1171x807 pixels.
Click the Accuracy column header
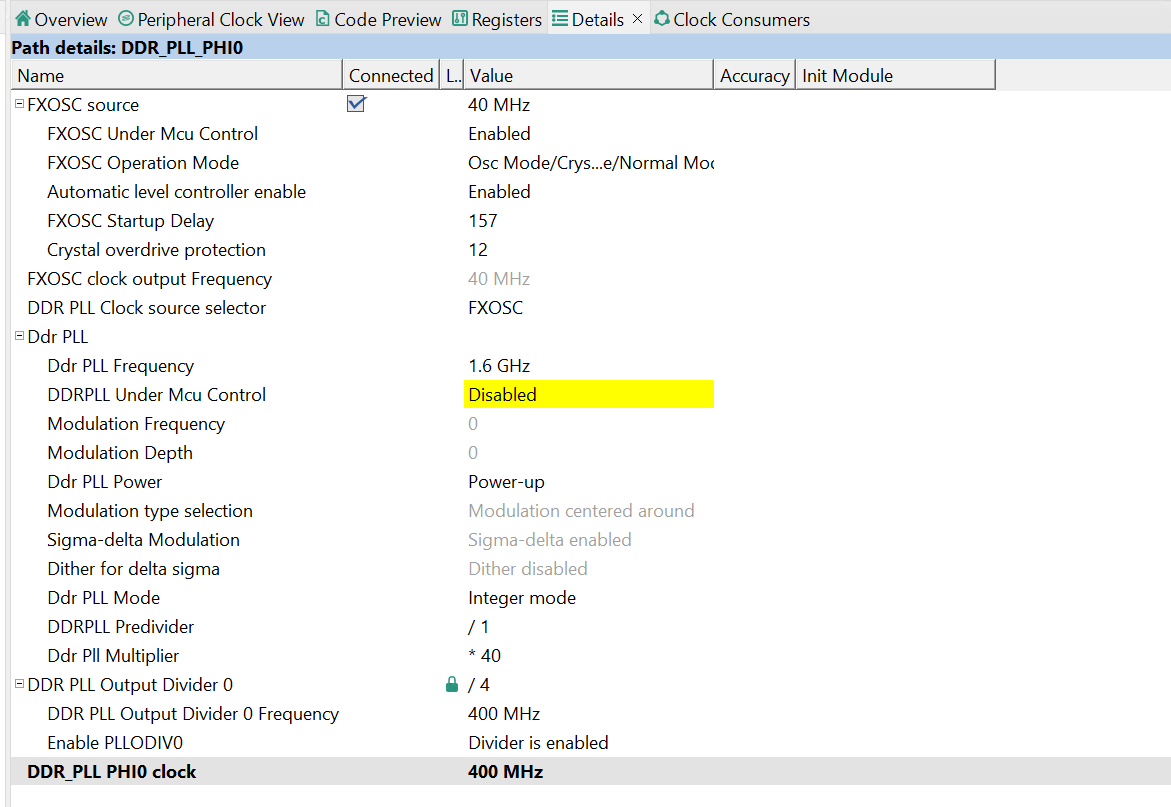754,75
